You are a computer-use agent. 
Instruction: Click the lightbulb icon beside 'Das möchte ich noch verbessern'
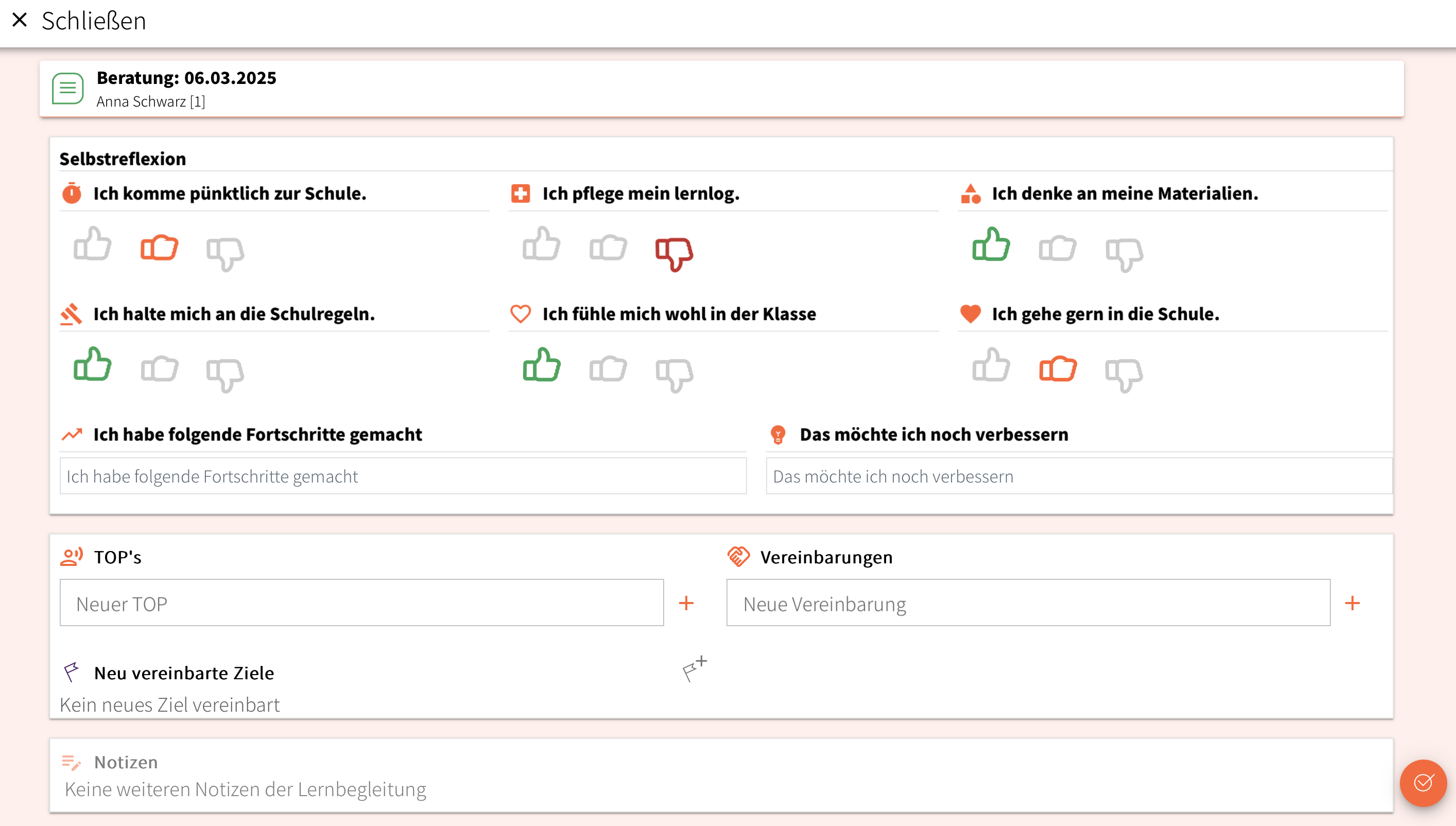(778, 435)
